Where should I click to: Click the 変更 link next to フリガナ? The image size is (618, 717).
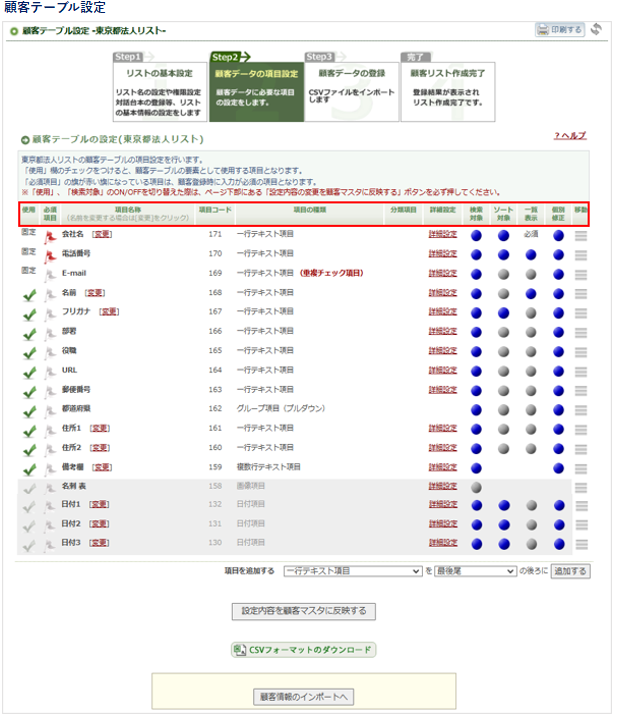[x=109, y=312]
